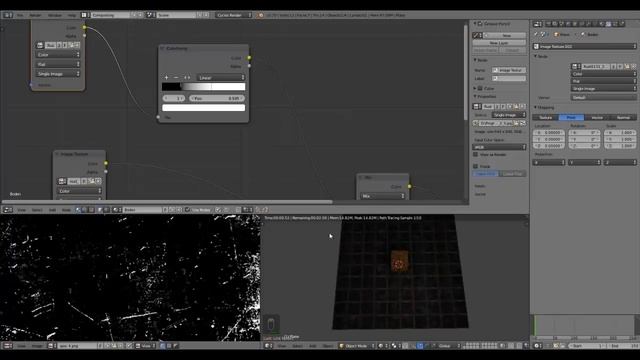Click the screen layout browse icon
This screenshot has height=360, width=640.
pyautogui.click(x=84, y=15)
